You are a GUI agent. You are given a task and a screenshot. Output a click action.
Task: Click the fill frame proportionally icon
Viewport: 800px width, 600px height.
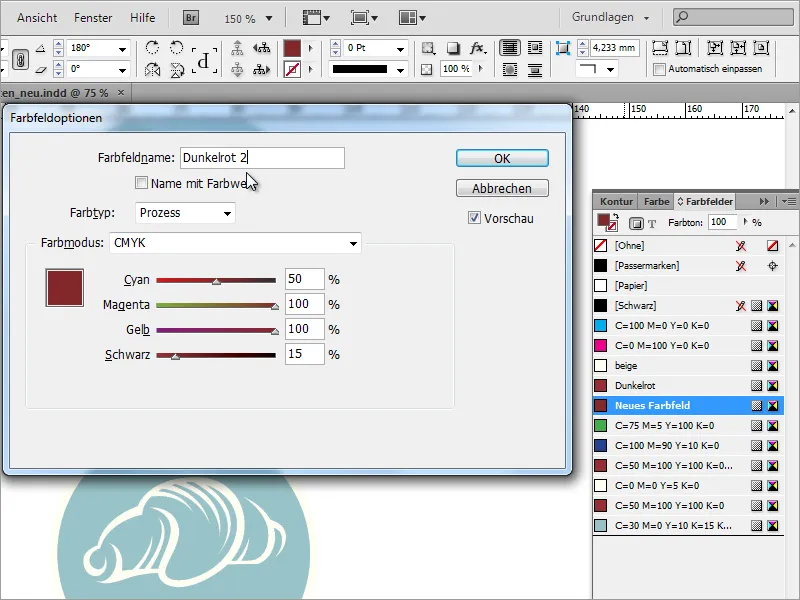coord(660,48)
